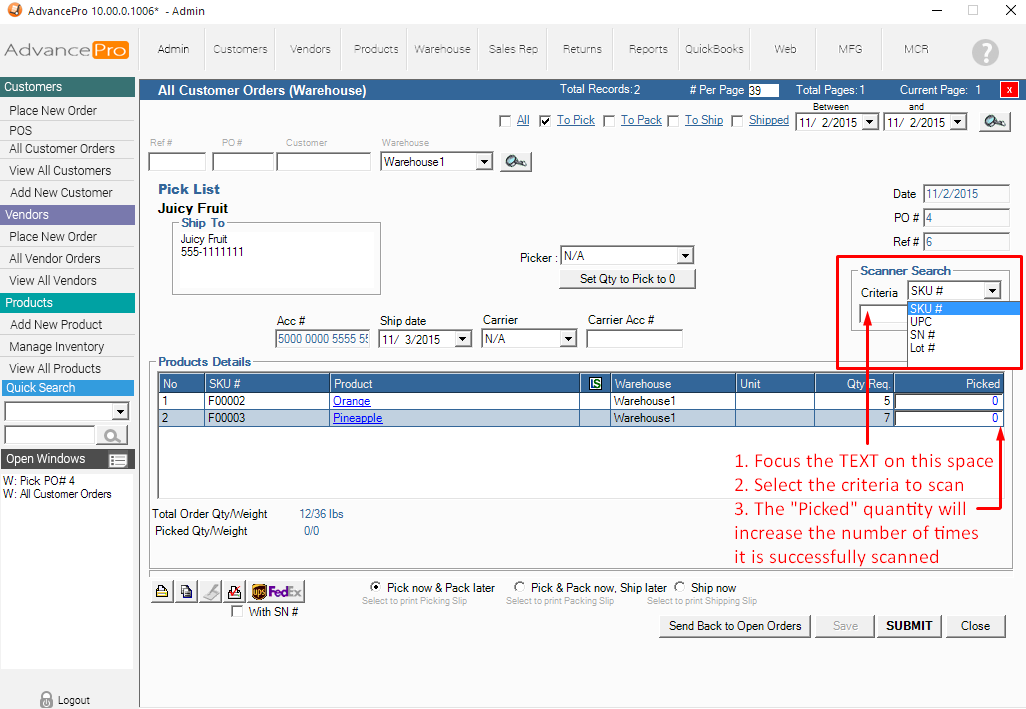Select the Ship now radio button
The image size is (1026, 709).
[680, 588]
